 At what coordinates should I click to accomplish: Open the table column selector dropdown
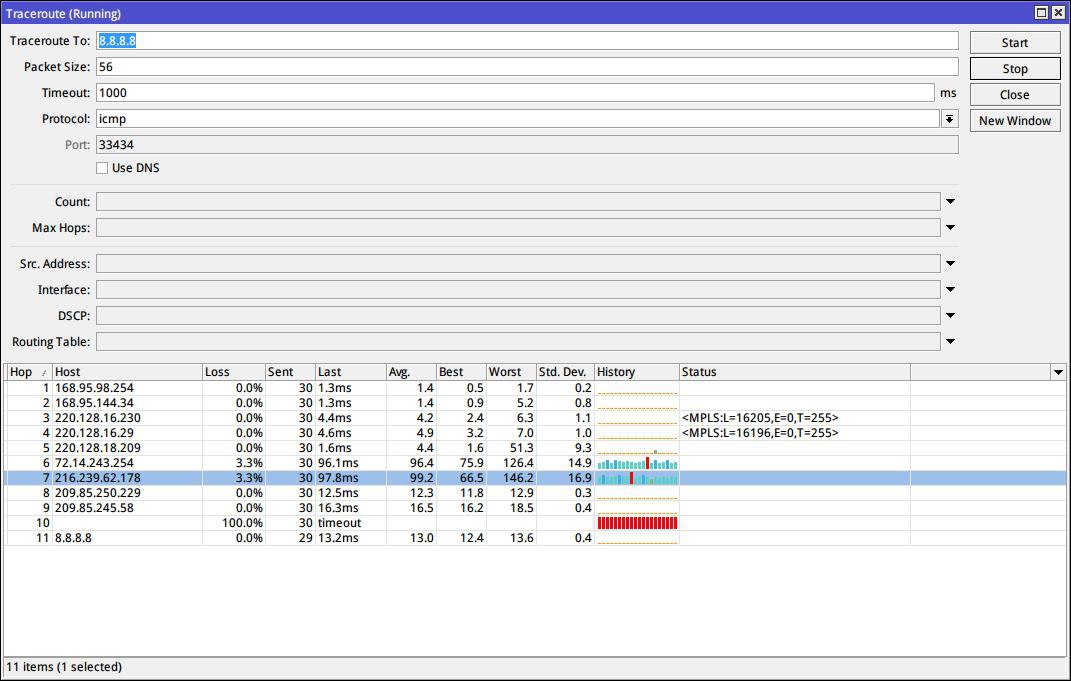coord(1058,373)
